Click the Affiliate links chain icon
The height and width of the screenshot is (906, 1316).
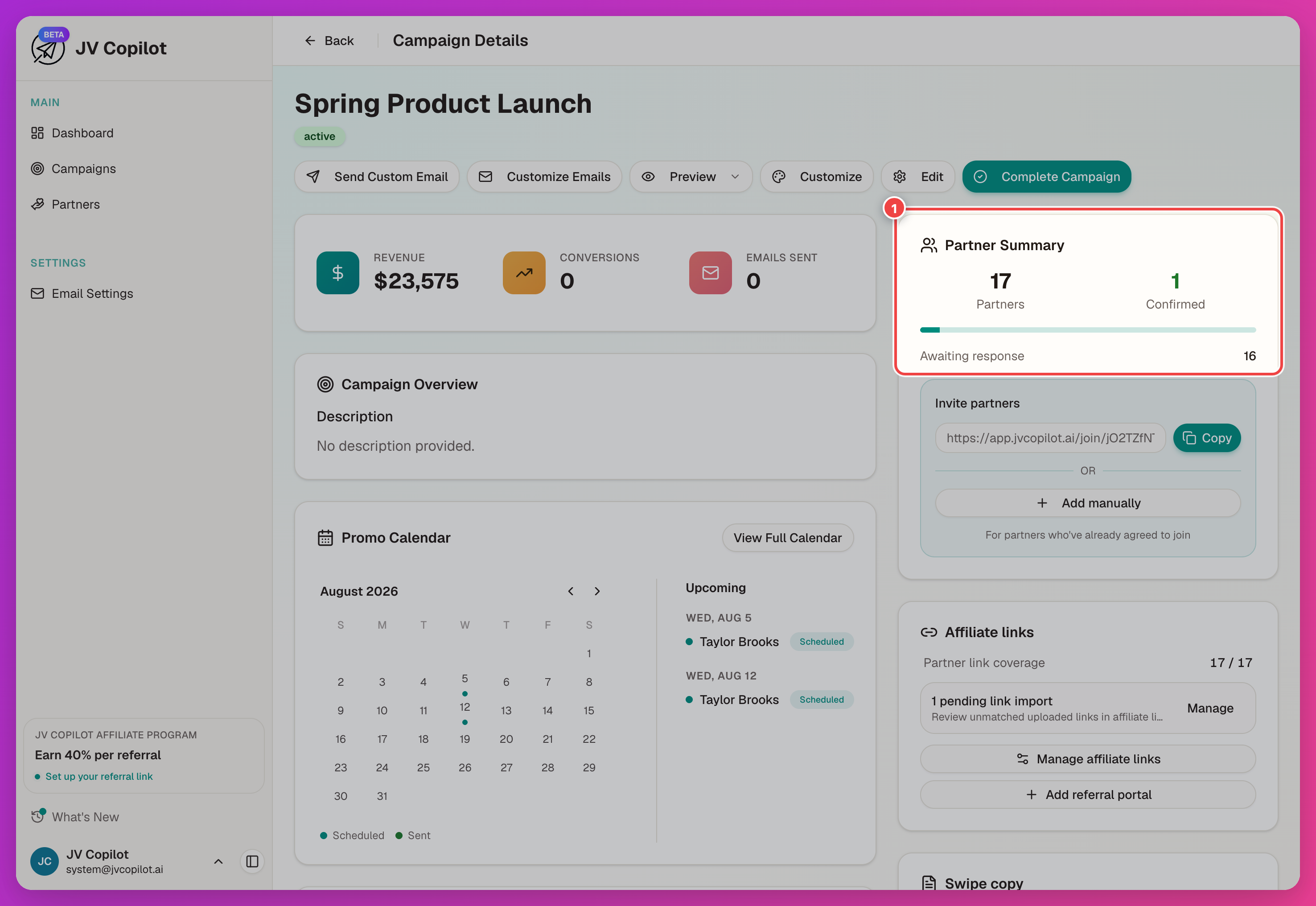tap(929, 632)
